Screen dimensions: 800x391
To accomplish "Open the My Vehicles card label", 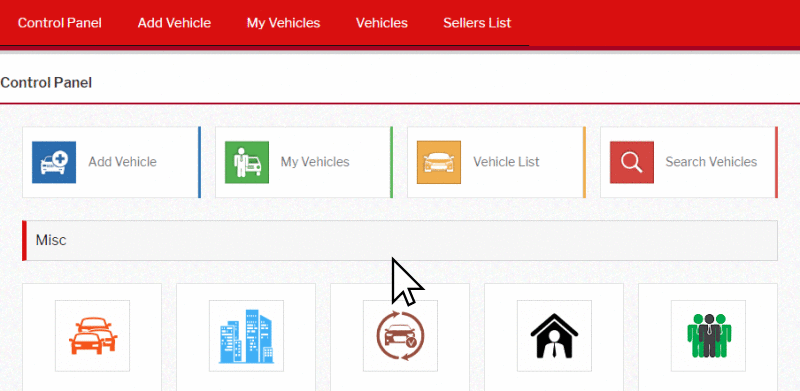I will pos(315,162).
